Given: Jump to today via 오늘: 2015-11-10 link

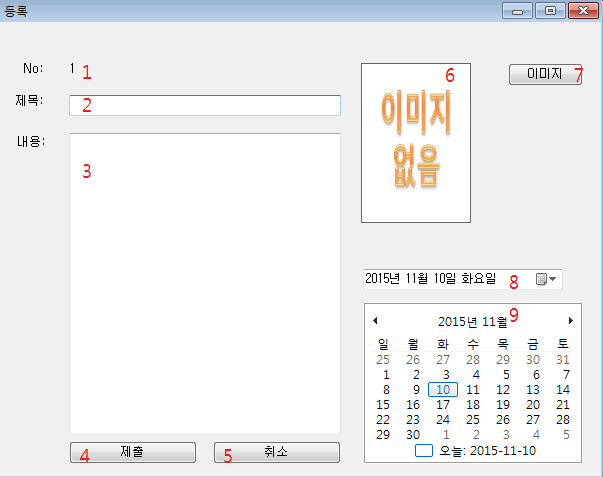Looking at the screenshot, I should click(x=487, y=450).
